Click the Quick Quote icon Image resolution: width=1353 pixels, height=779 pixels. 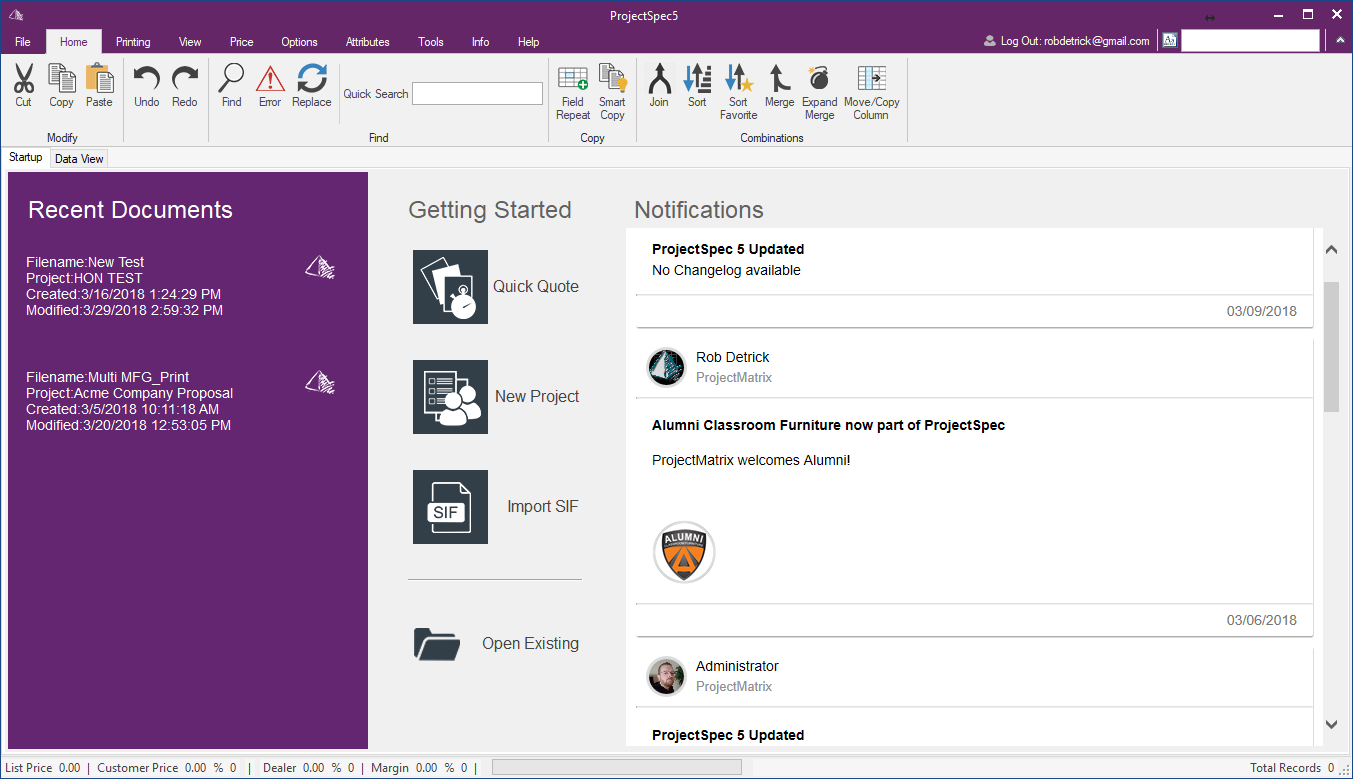point(450,287)
